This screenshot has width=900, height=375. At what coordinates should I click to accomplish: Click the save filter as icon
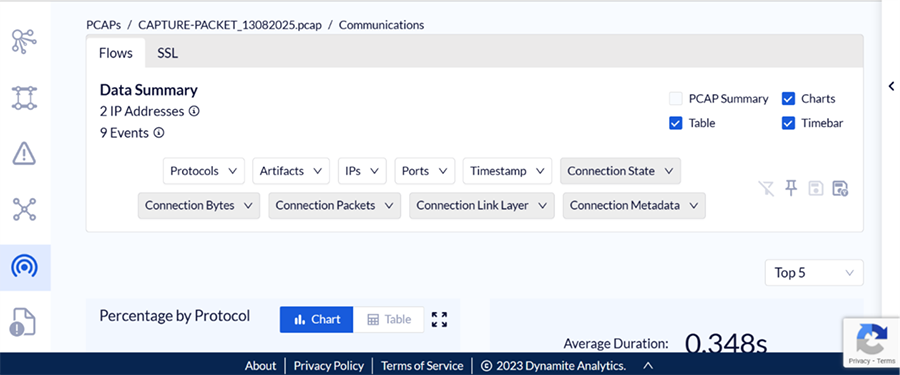click(840, 188)
